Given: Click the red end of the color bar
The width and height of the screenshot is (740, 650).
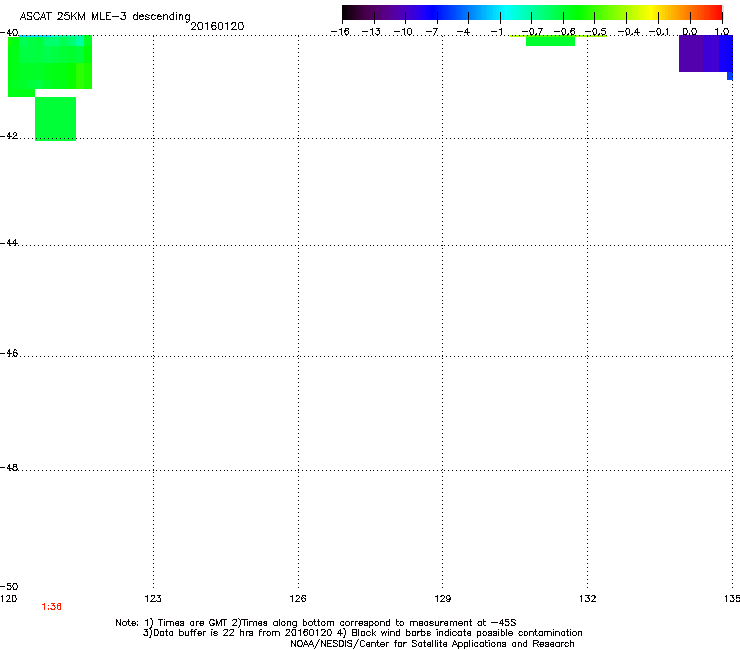Looking at the screenshot, I should tap(714, 12).
